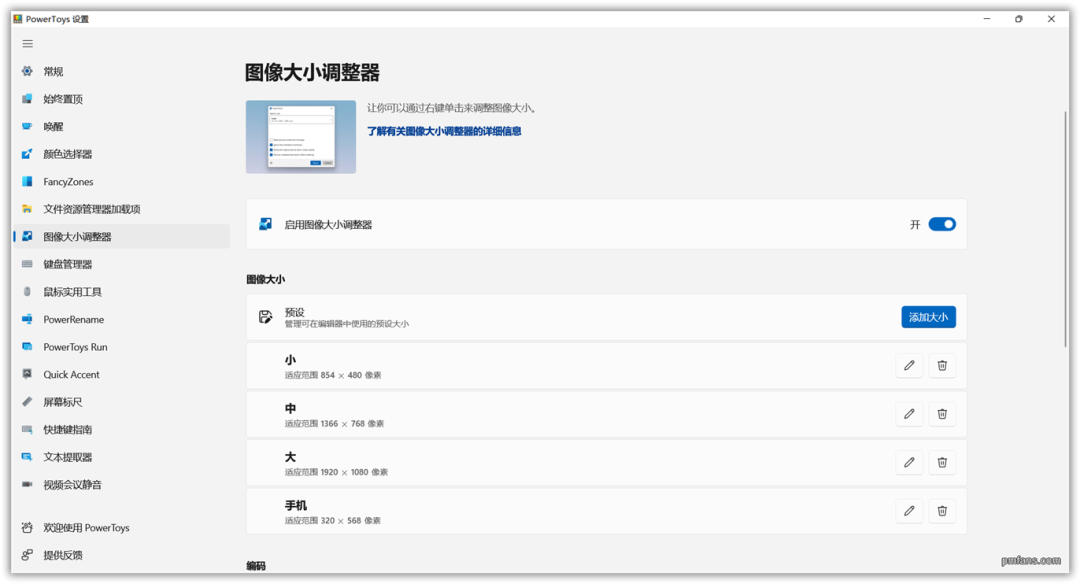This screenshot has height=584, width=1080.
Task: Click the 欢迎使用 PowerToys icon
Action: coord(27,528)
